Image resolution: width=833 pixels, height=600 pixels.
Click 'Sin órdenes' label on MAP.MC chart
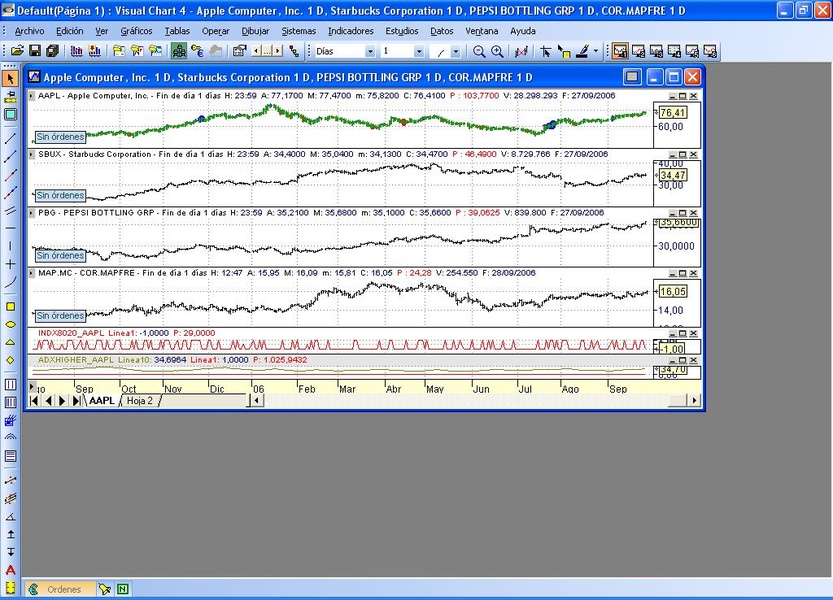[60, 316]
